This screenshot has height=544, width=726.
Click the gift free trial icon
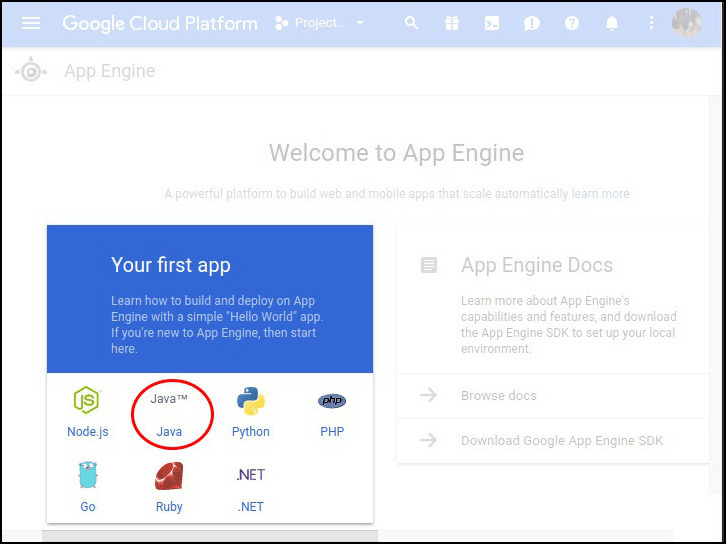click(452, 23)
